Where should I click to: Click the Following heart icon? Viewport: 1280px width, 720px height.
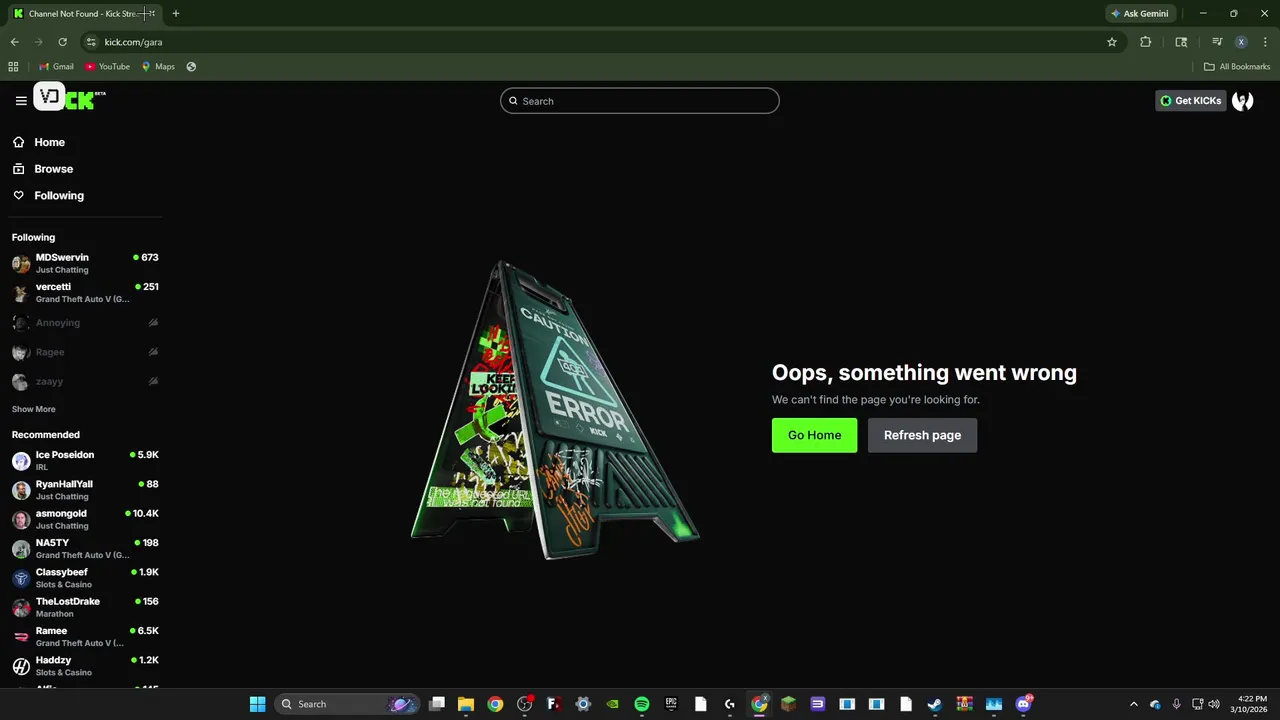(x=19, y=196)
